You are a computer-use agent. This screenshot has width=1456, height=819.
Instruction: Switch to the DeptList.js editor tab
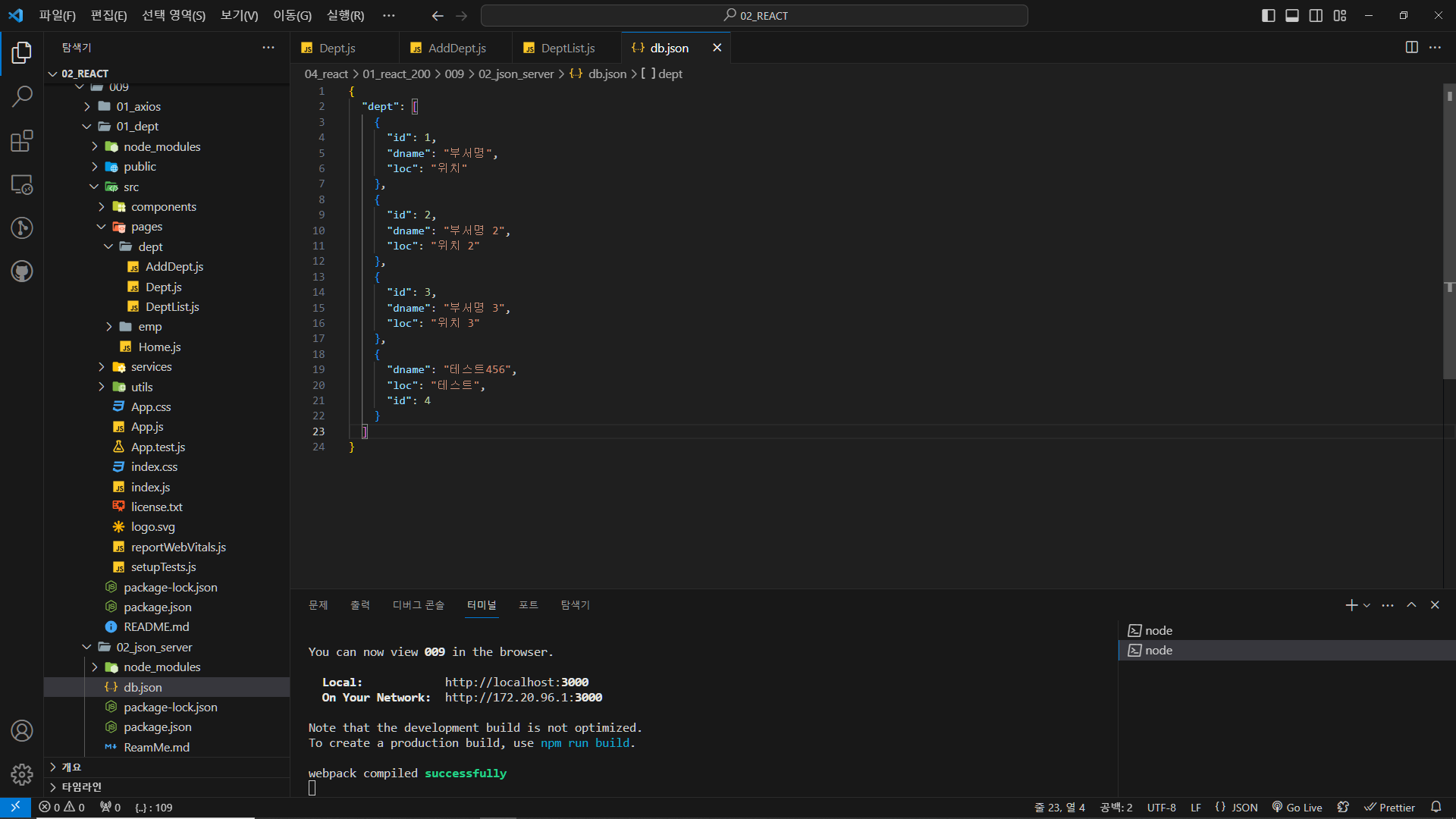(x=567, y=48)
